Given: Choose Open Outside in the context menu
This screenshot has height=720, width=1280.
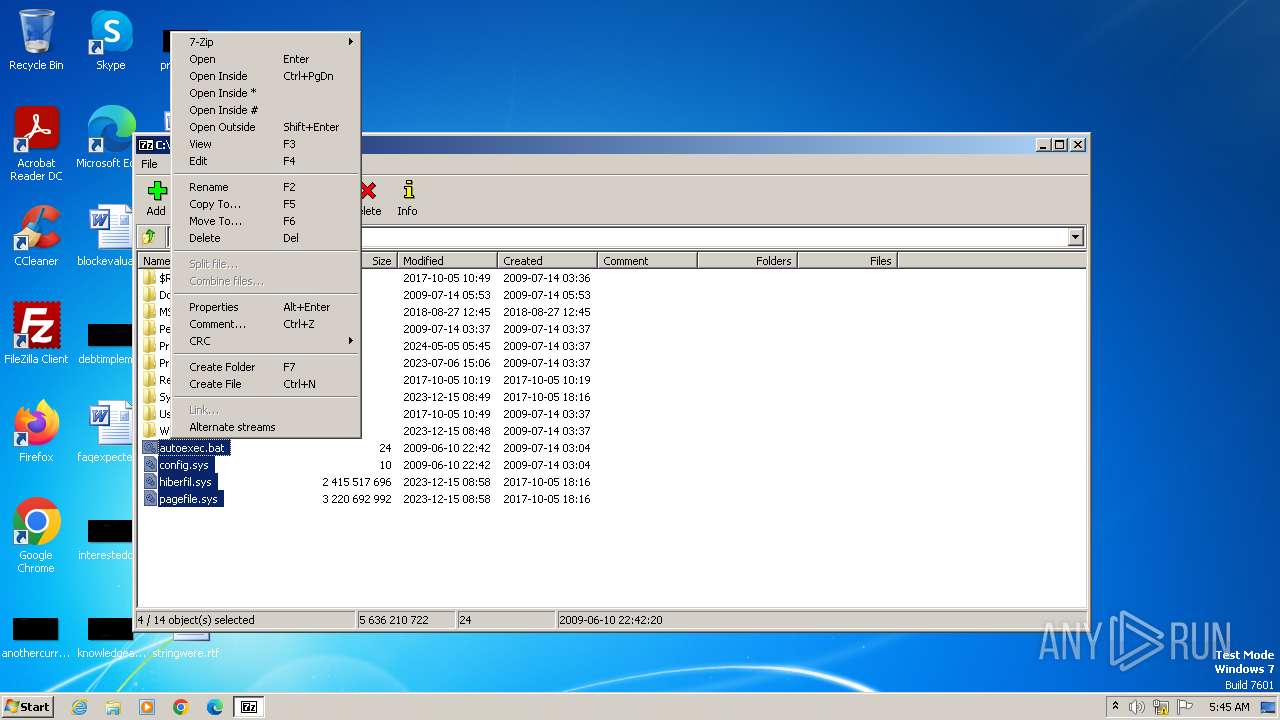Looking at the screenshot, I should pyautogui.click(x=266, y=127).
